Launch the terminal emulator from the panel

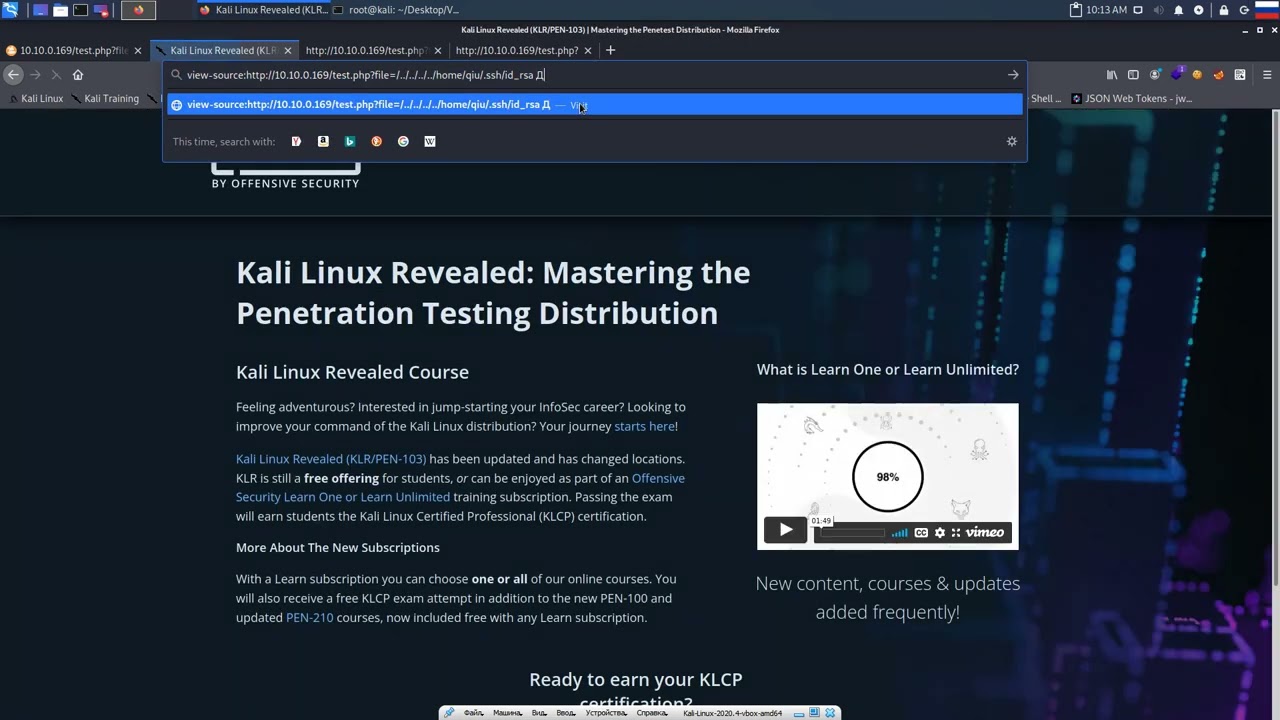[x=80, y=10]
